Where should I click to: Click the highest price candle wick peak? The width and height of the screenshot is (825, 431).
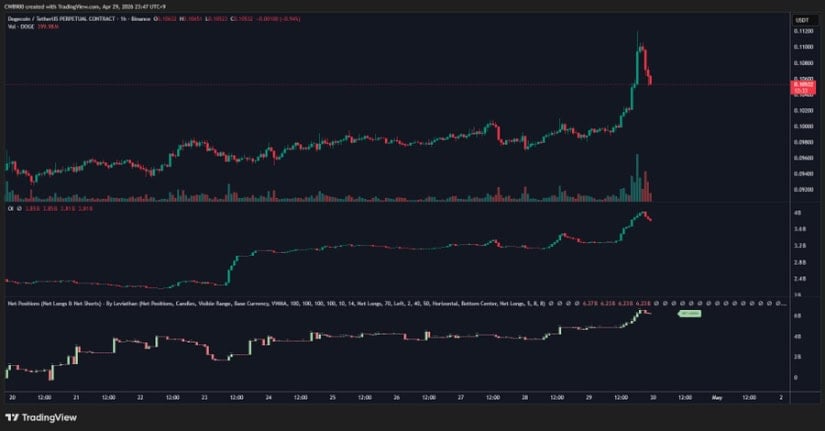pos(637,33)
